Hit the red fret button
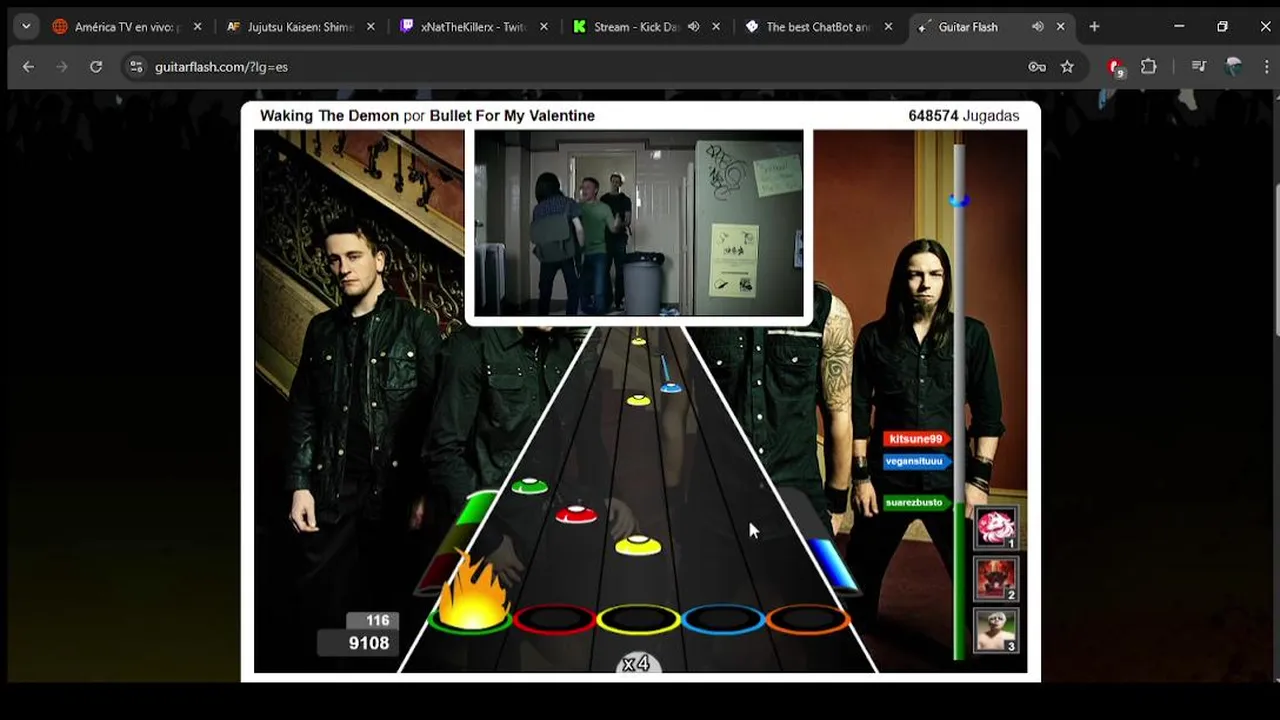1280x720 pixels. 554,620
